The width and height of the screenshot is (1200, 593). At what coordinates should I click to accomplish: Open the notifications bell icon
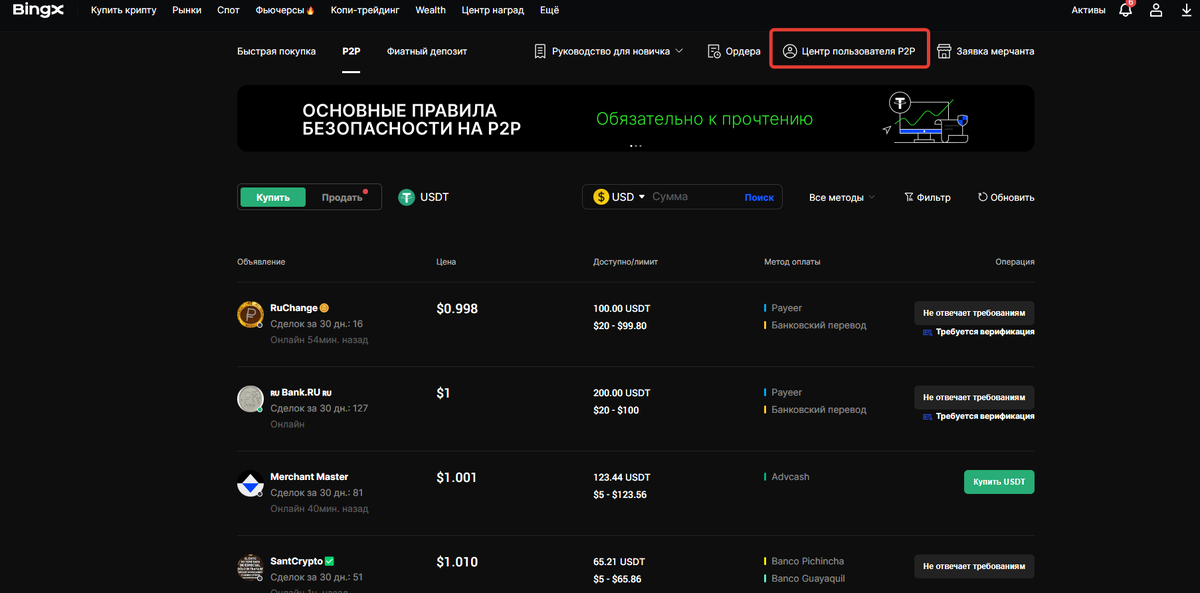point(1126,10)
